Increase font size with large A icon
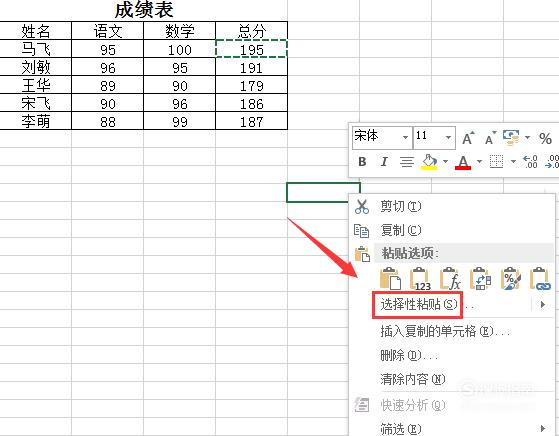Viewport: 559px width, 436px height. (468, 138)
